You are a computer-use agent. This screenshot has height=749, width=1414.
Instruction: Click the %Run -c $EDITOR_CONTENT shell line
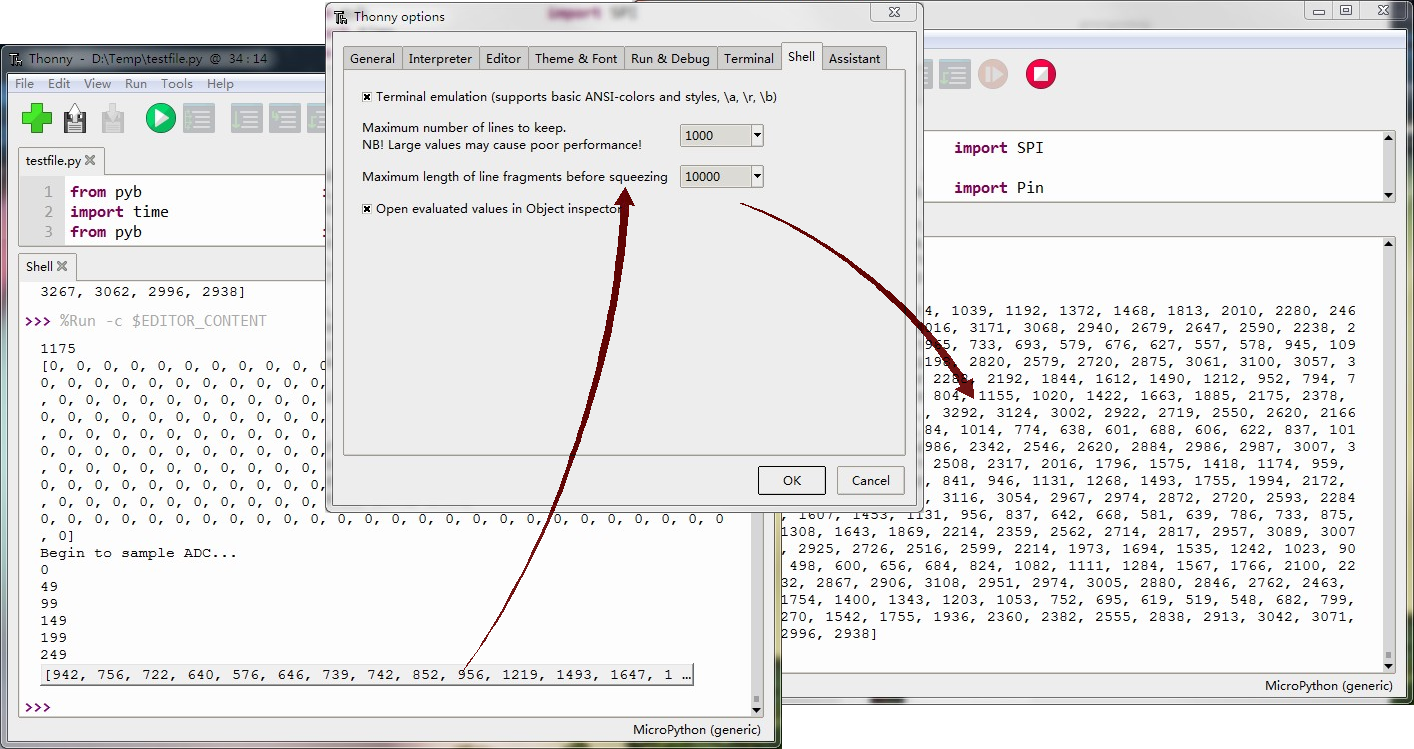tap(163, 321)
